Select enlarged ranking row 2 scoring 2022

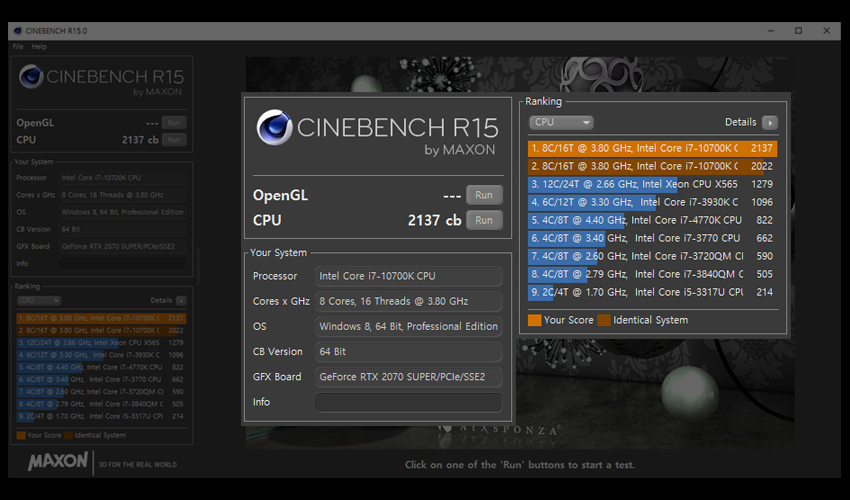(653, 166)
